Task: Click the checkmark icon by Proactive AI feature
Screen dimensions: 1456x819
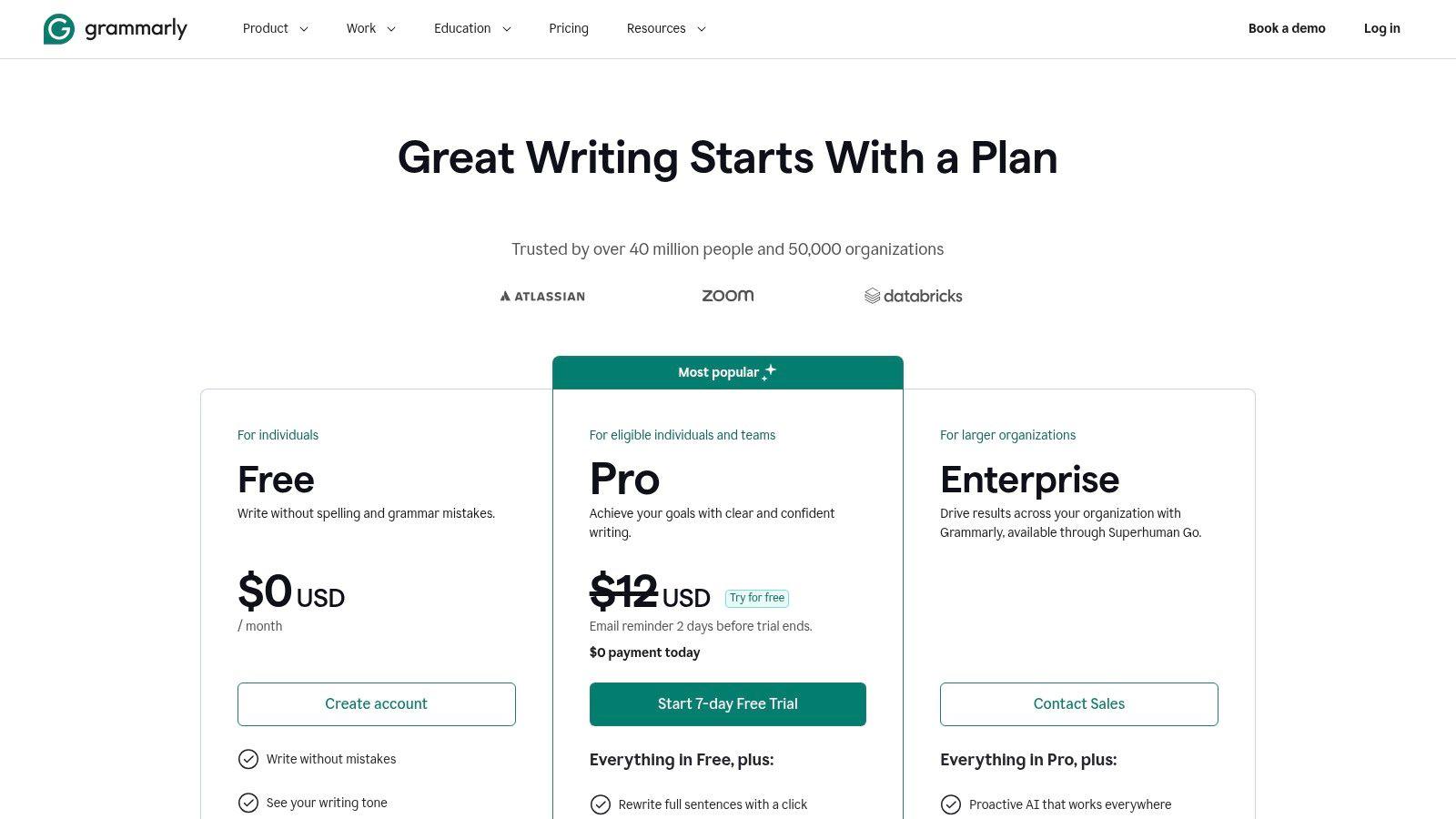Action: coord(951,804)
